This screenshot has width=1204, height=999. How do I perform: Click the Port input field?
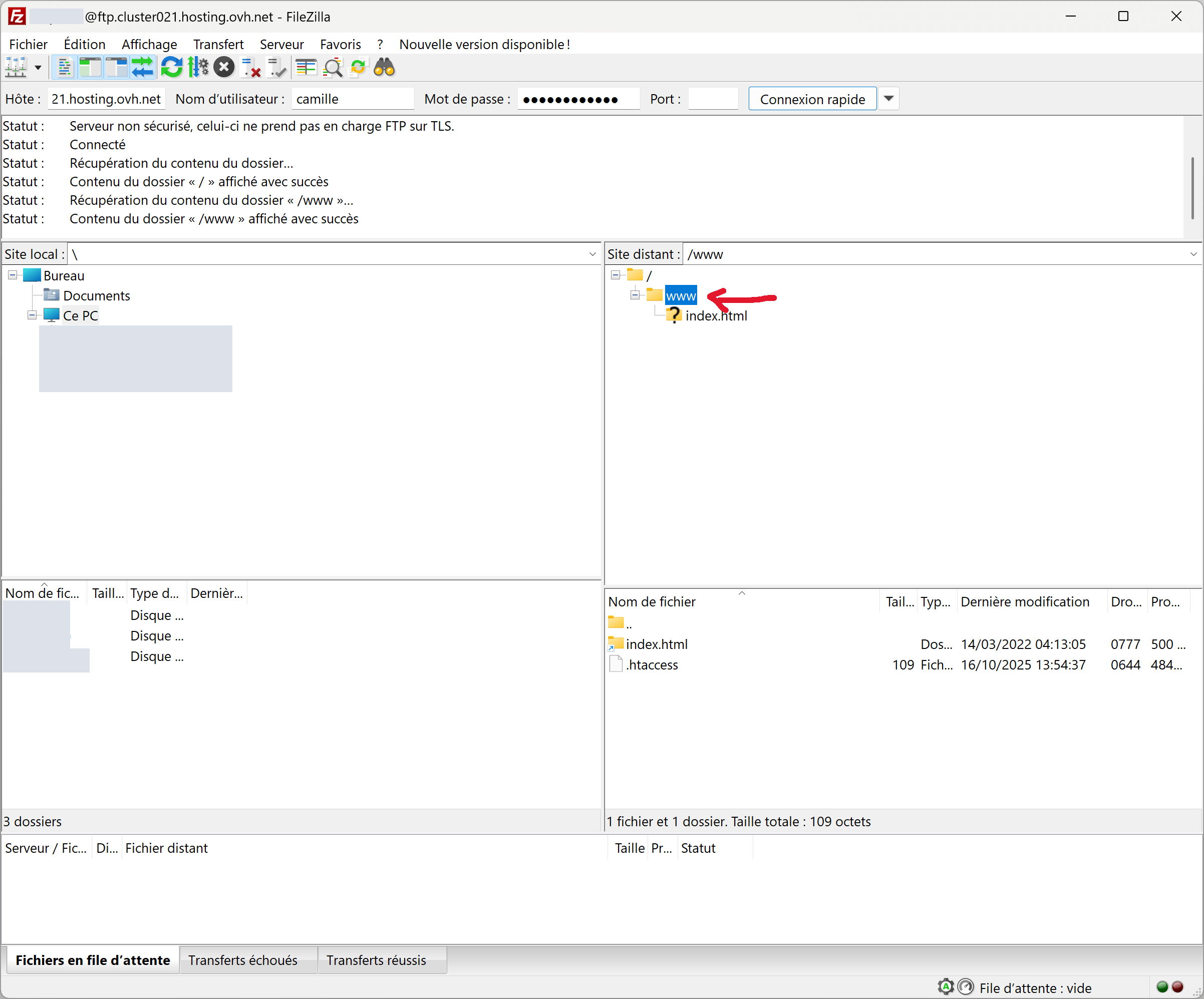713,99
